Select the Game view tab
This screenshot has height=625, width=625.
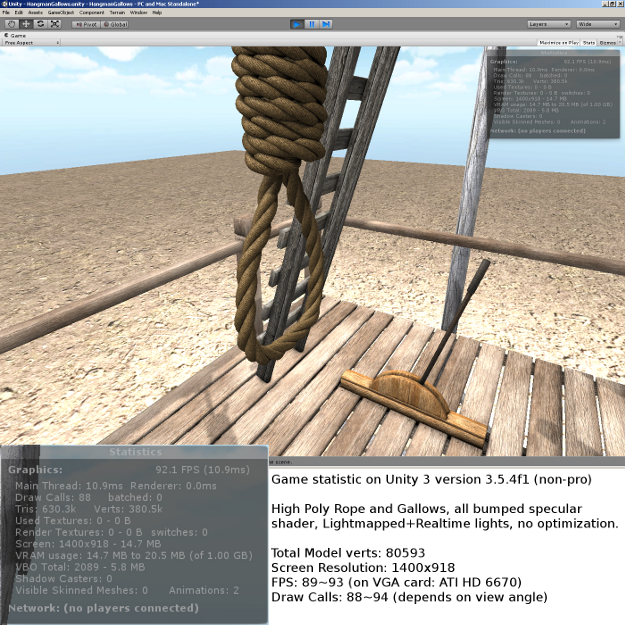point(15,35)
